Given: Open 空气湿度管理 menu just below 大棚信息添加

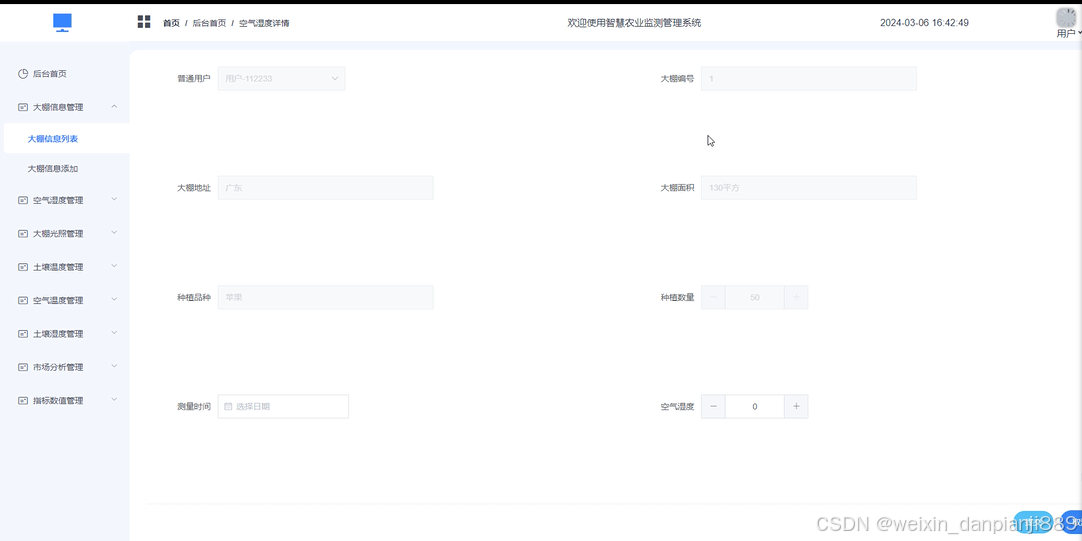Looking at the screenshot, I should pyautogui.click(x=65, y=200).
